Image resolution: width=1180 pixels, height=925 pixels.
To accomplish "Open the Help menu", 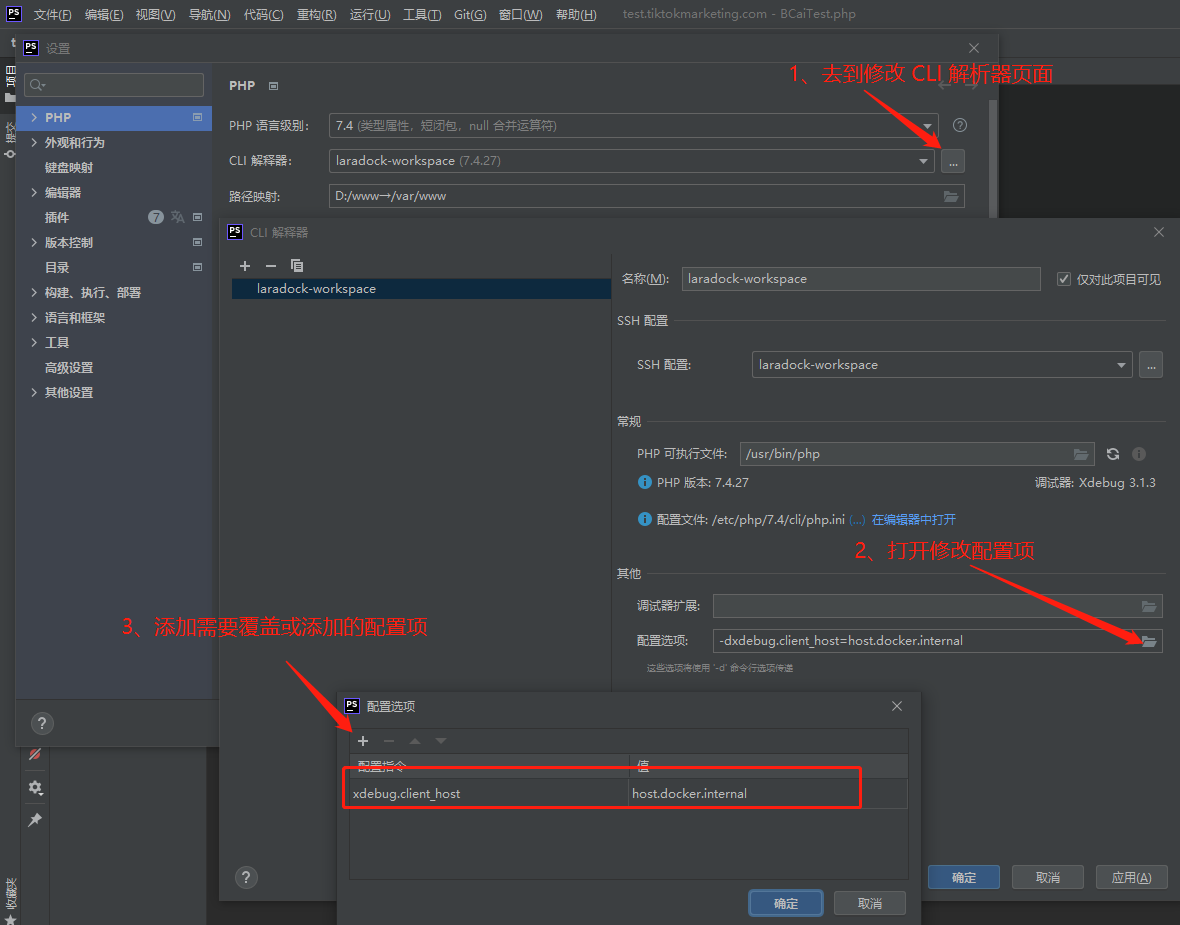I will coord(576,14).
